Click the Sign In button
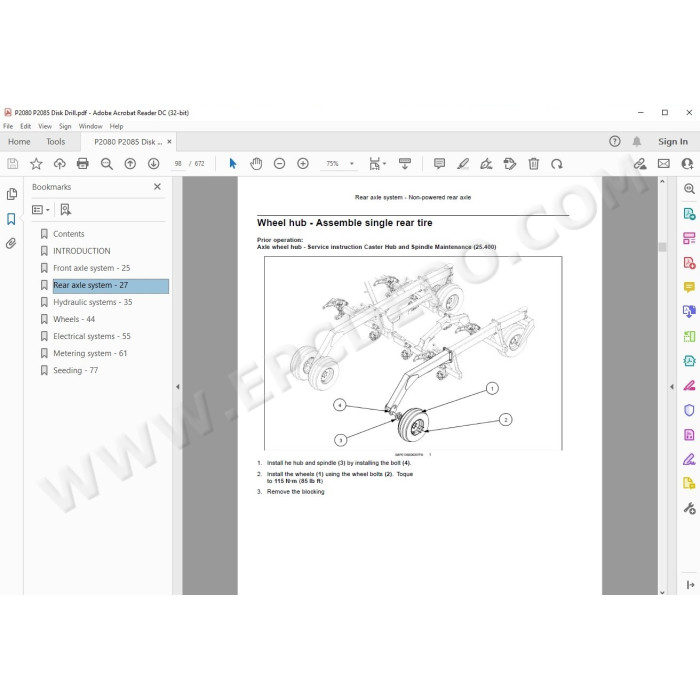 pyautogui.click(x=673, y=142)
